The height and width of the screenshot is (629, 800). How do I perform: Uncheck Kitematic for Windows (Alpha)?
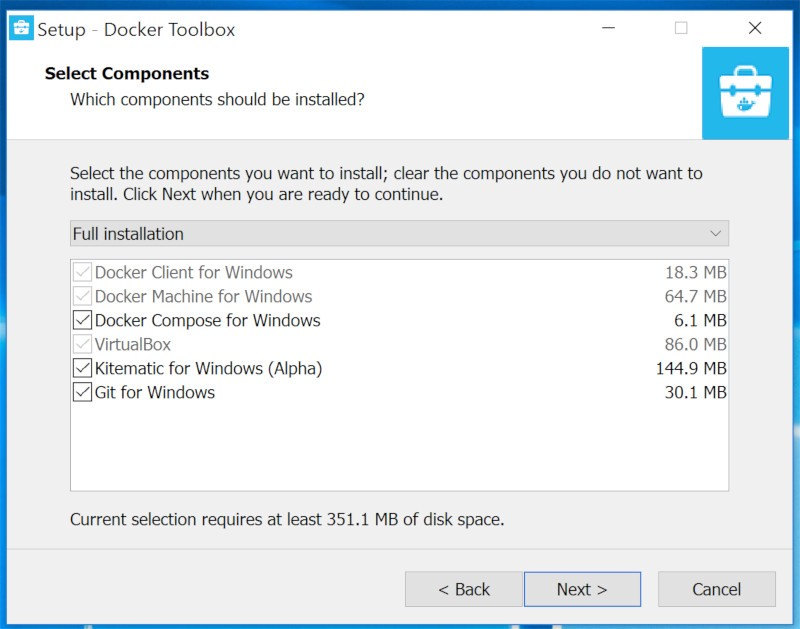tap(82, 368)
